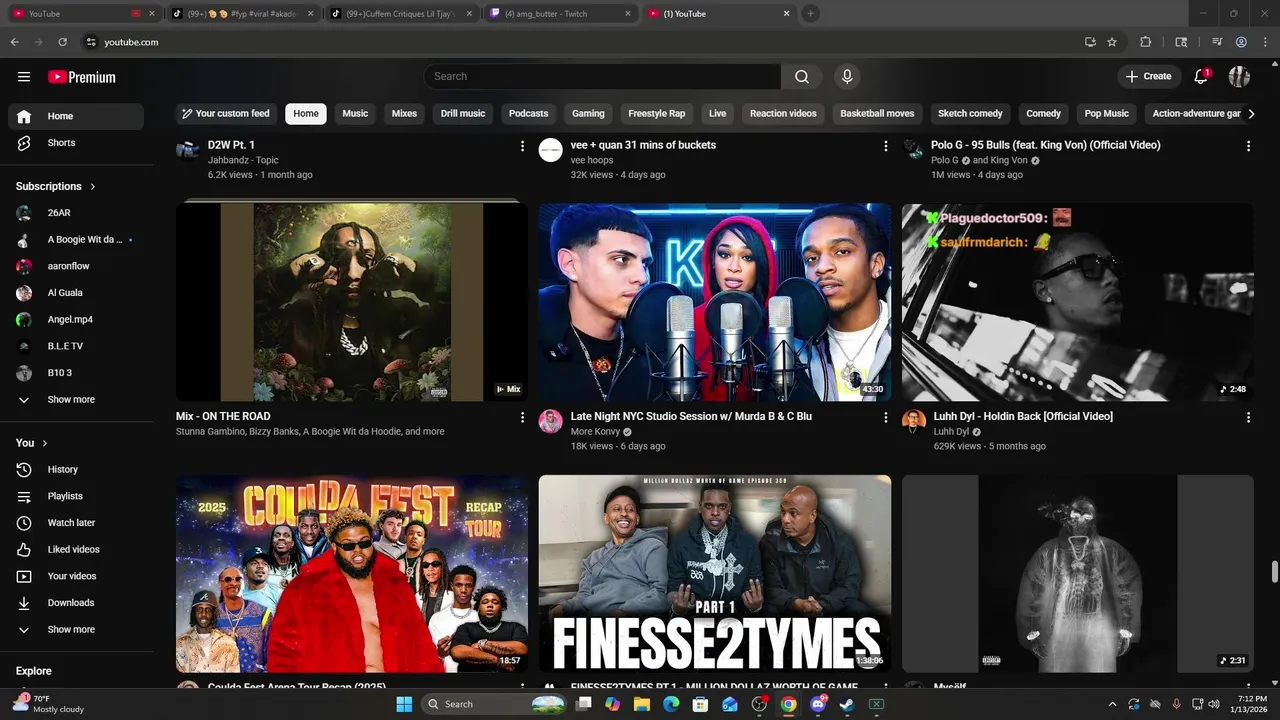Image resolution: width=1280 pixels, height=720 pixels.
Task: Click the page vertical scrollbar thumb
Action: point(1274,572)
